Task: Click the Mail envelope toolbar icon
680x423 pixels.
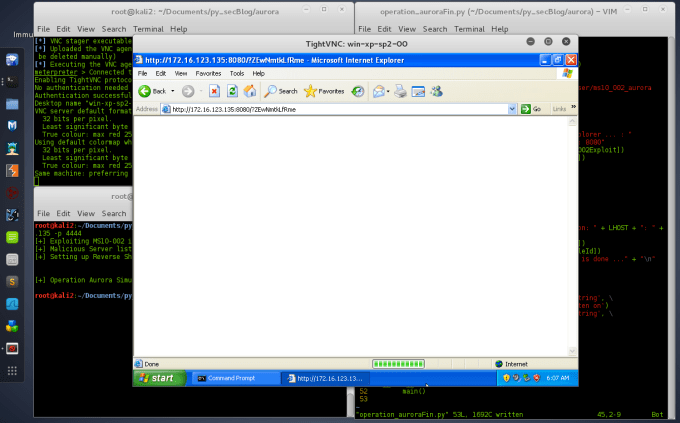Action: [x=379, y=91]
